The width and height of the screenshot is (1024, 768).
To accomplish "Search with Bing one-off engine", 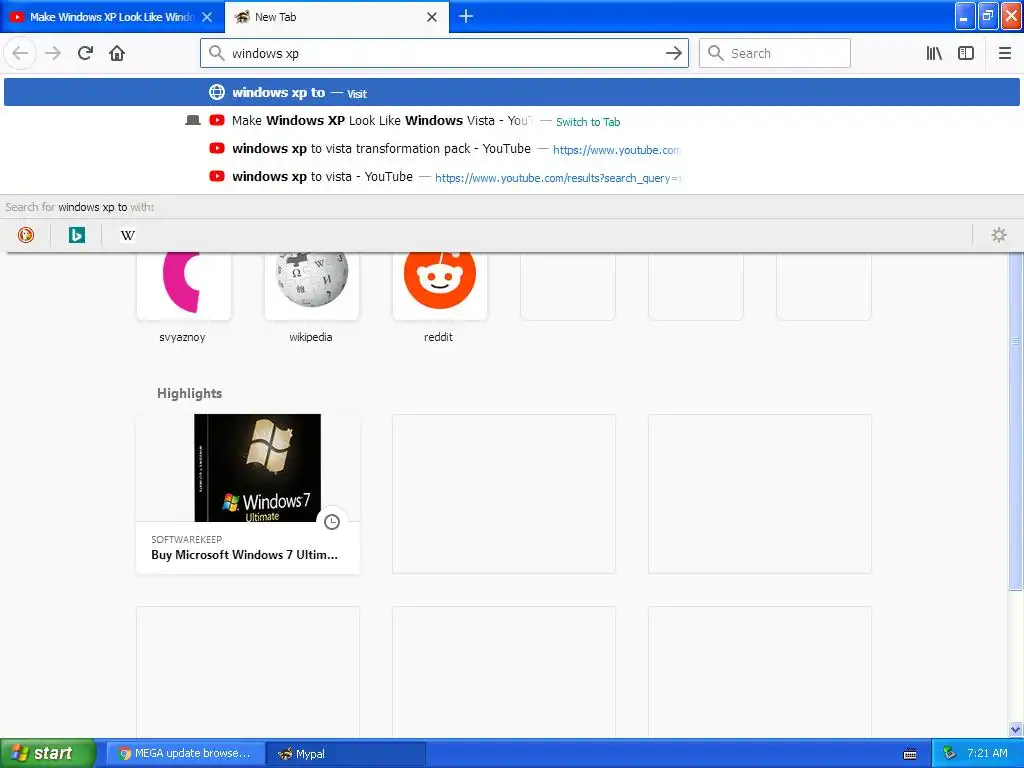I will coord(76,235).
